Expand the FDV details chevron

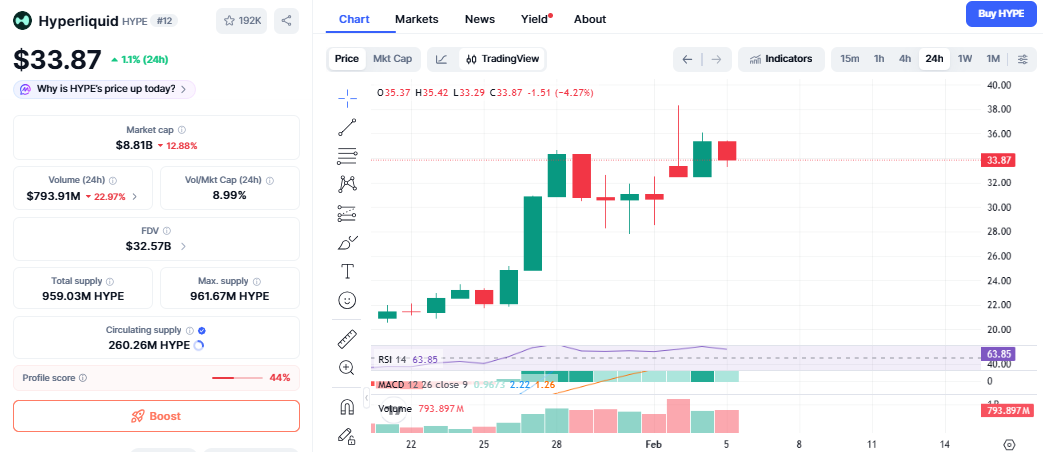183,246
